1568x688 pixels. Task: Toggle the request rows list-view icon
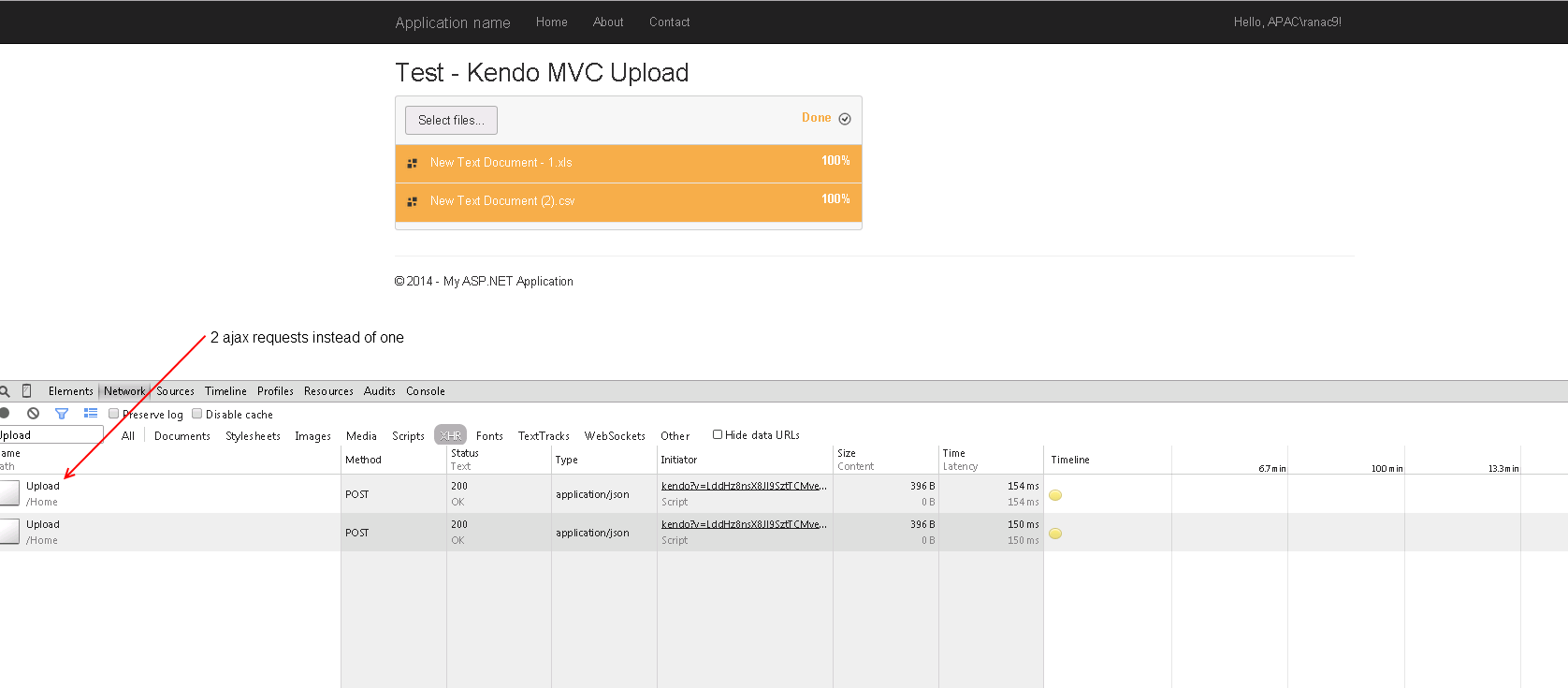pyautogui.click(x=91, y=413)
